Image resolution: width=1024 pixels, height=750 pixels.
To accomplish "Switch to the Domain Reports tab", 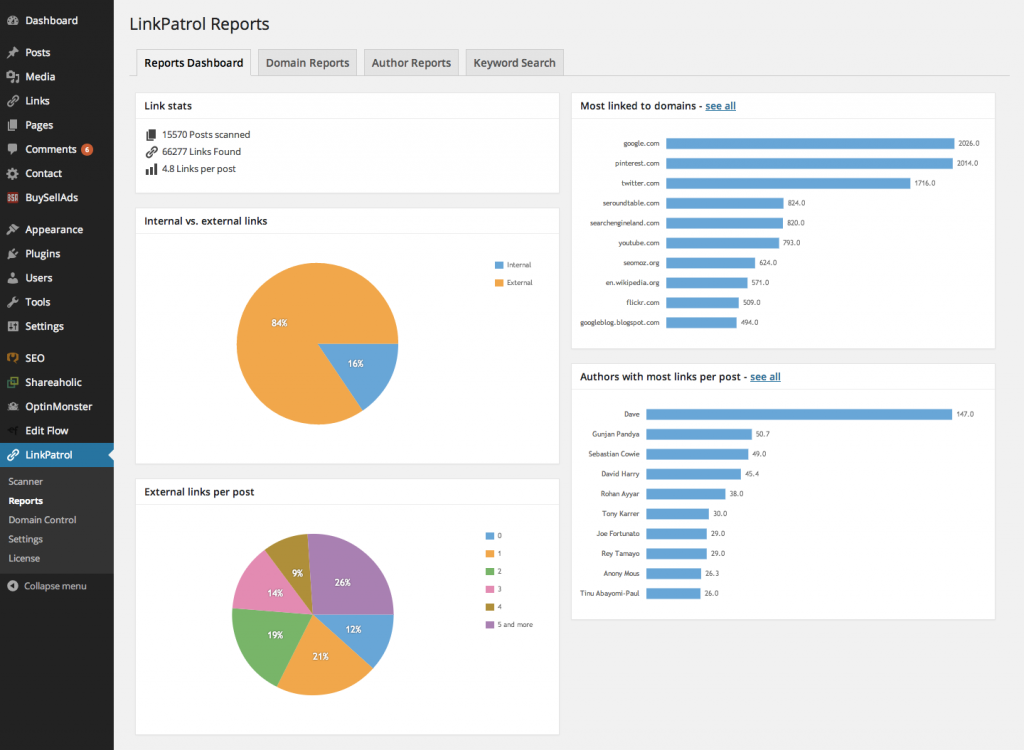I will pyautogui.click(x=307, y=63).
